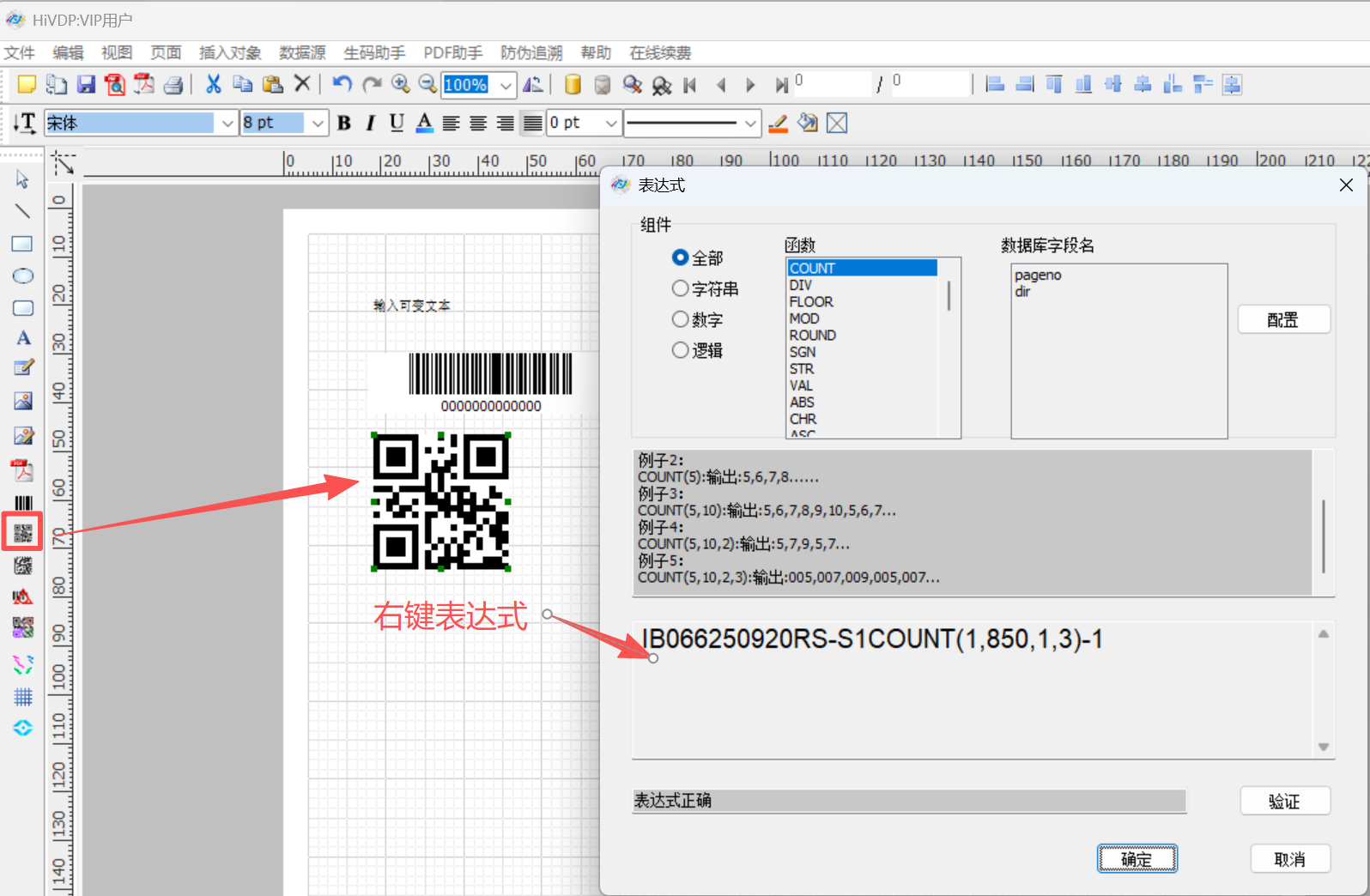
Task: Click the line drawing tool
Action: click(x=23, y=211)
